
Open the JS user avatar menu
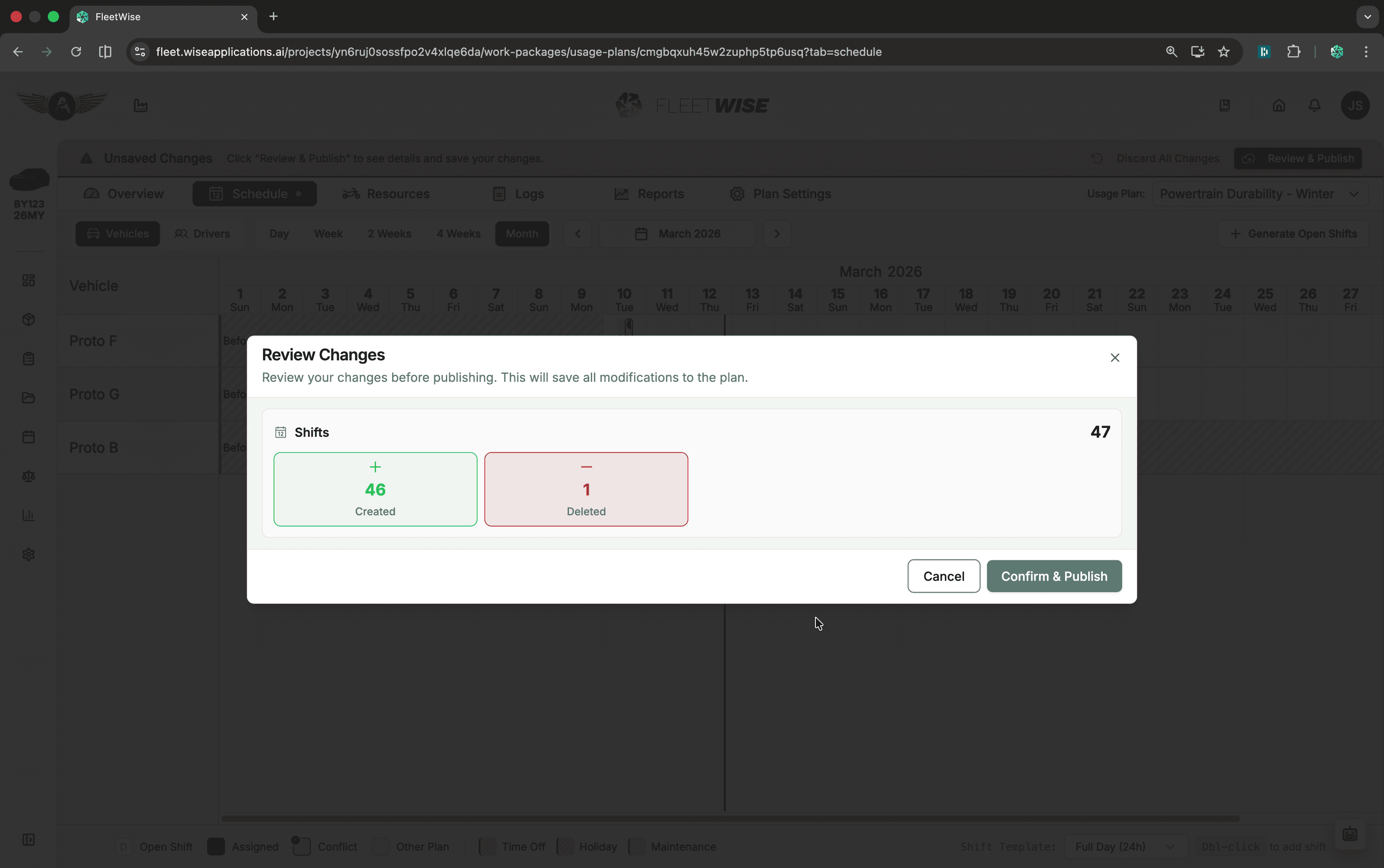pyautogui.click(x=1355, y=106)
